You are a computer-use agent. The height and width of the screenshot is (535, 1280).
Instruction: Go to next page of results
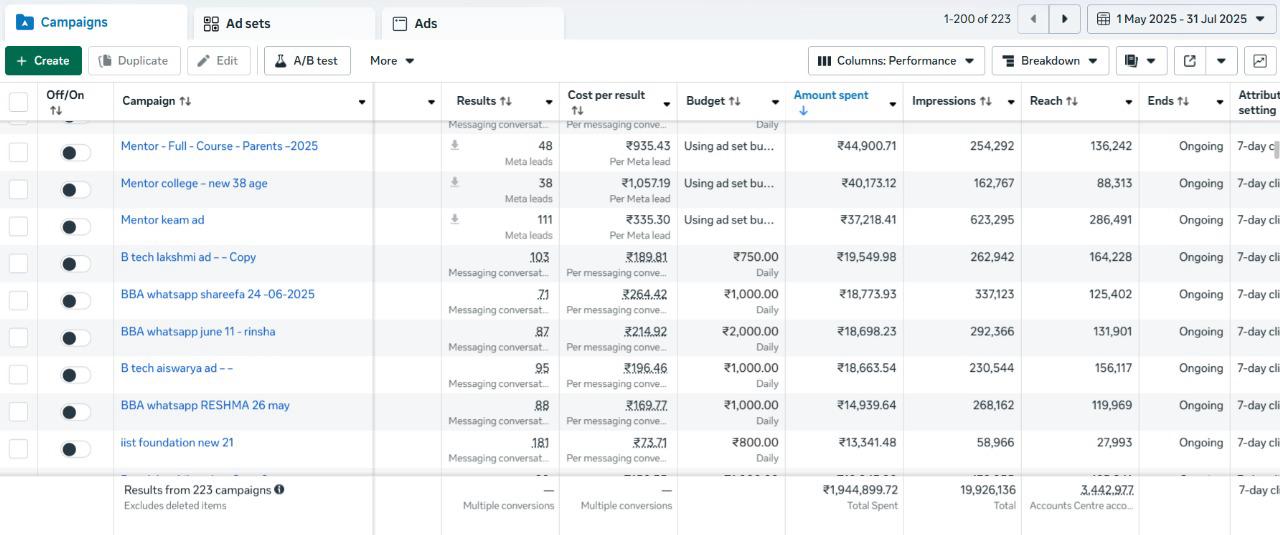1065,19
